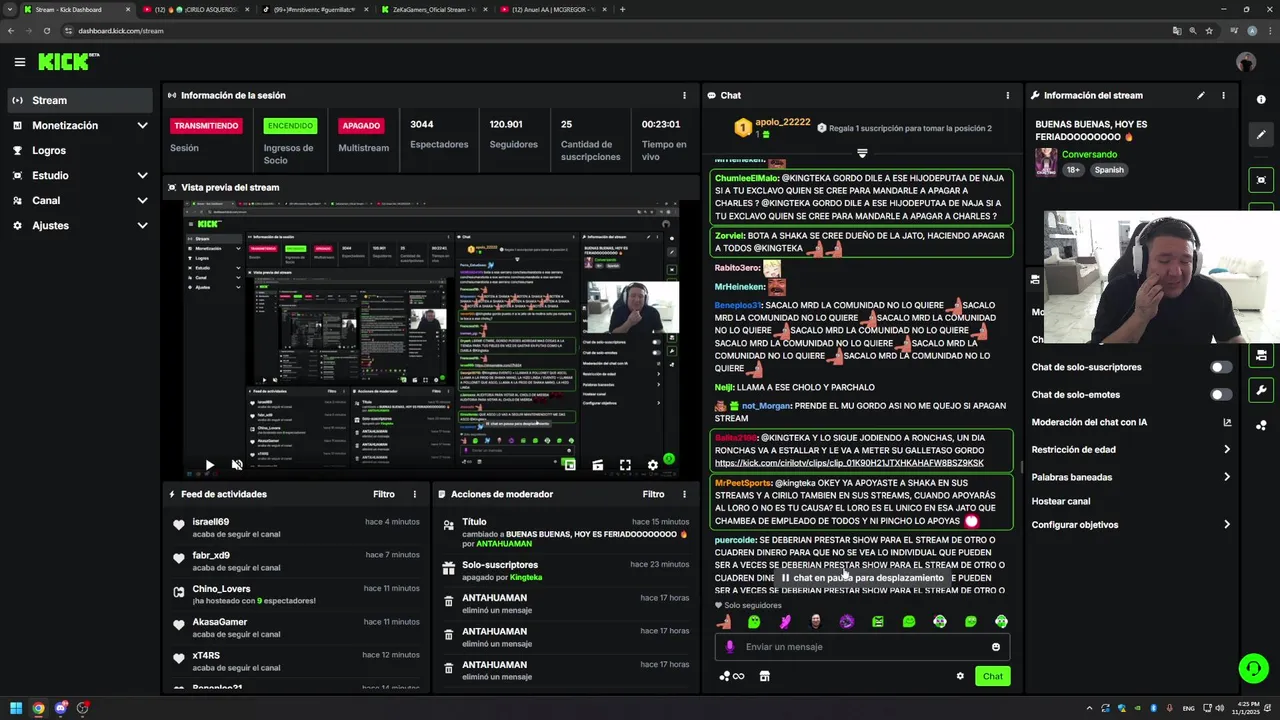Open the shop icon below chat input
Screen dimensions: 1280x720
coord(765,676)
